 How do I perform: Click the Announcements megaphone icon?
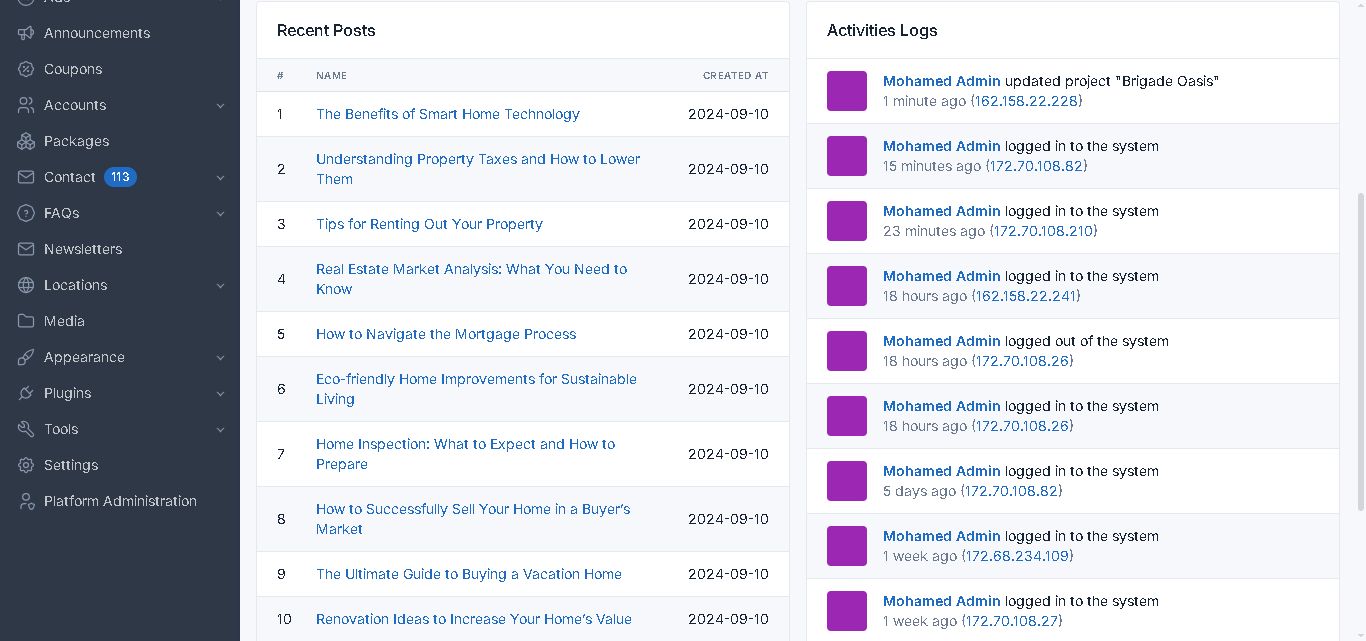point(26,33)
